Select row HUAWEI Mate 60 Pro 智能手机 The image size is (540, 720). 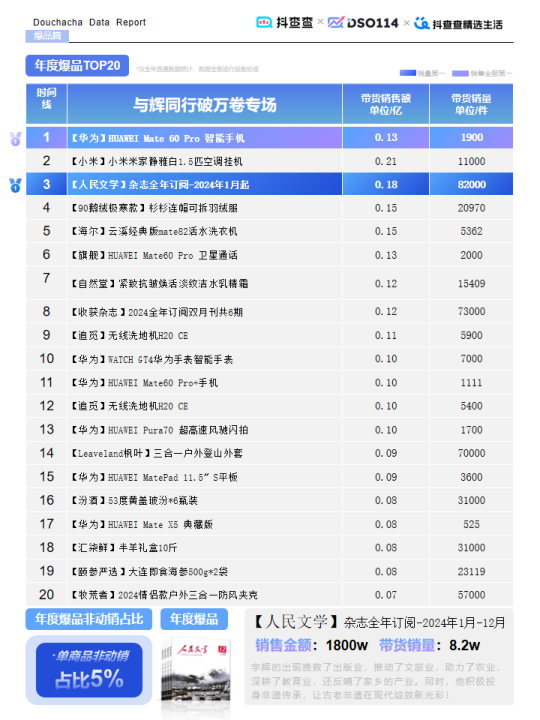tap(270, 137)
